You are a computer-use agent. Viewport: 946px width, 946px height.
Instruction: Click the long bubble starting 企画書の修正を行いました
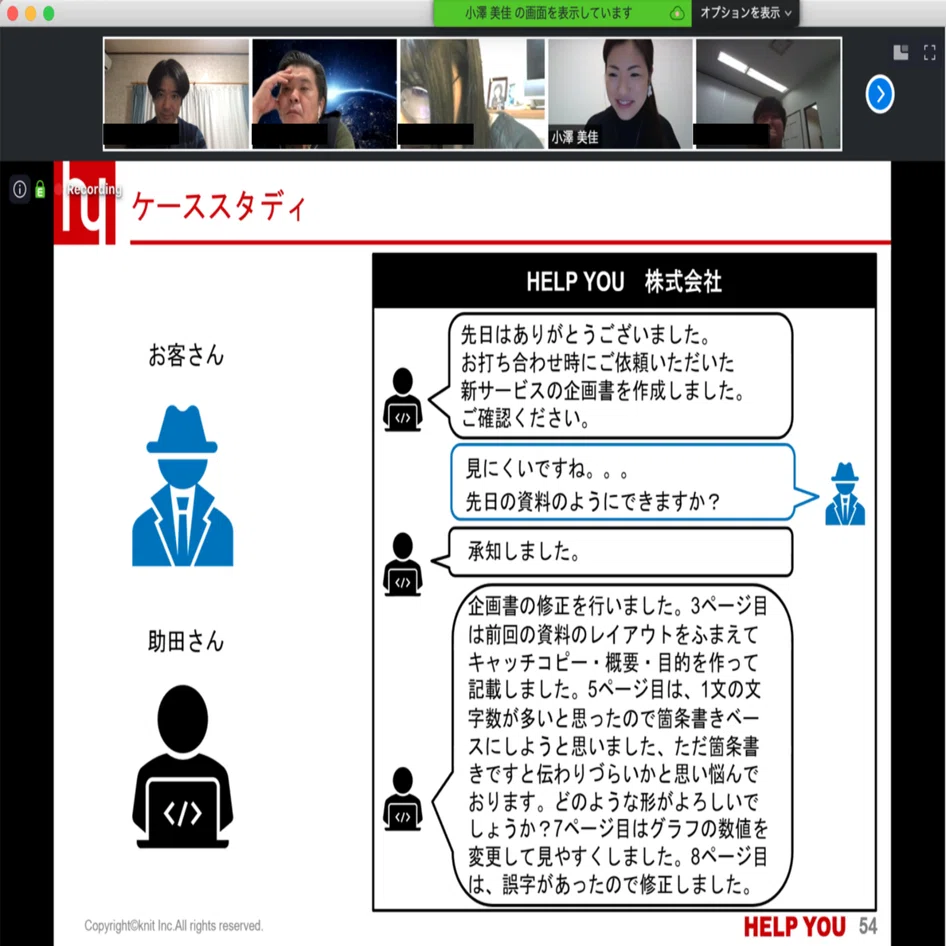tap(621, 745)
